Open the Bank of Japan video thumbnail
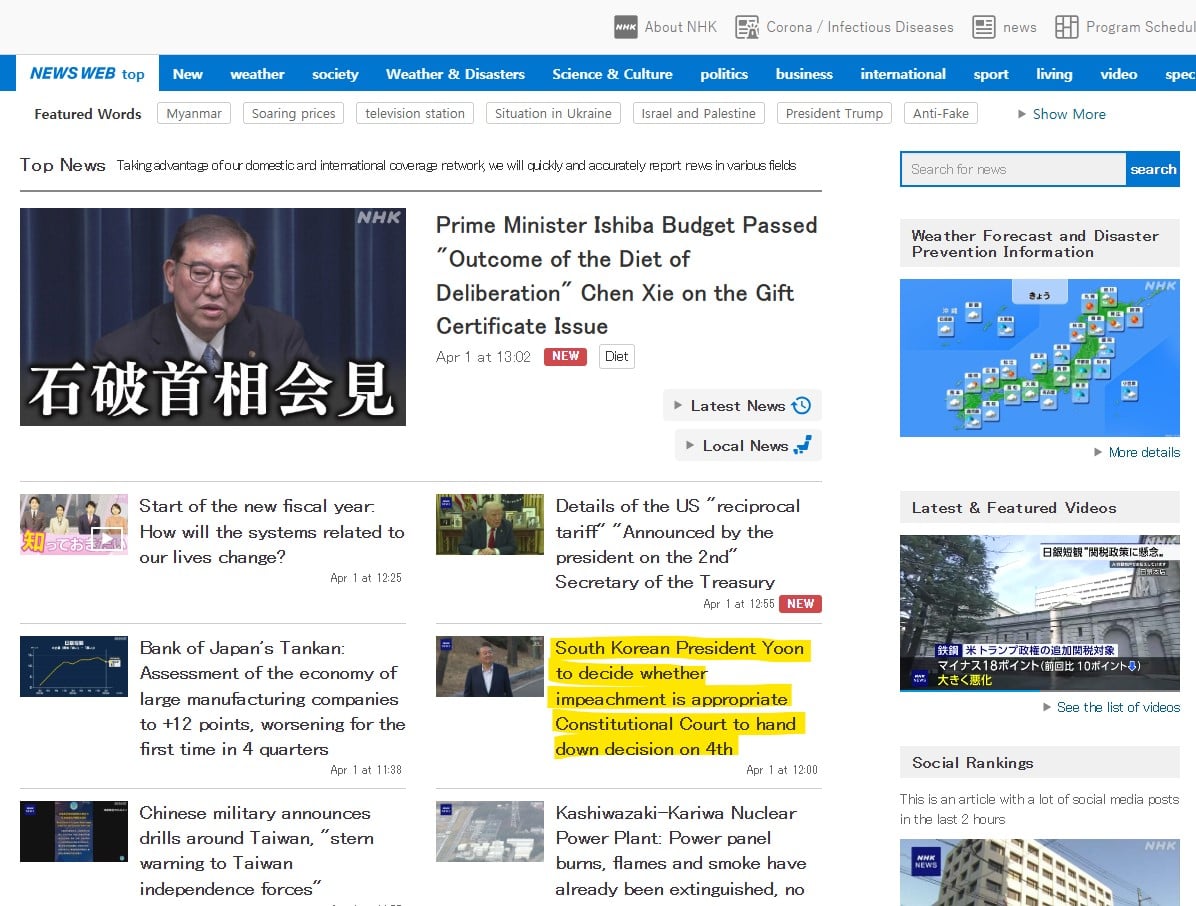 [74, 667]
